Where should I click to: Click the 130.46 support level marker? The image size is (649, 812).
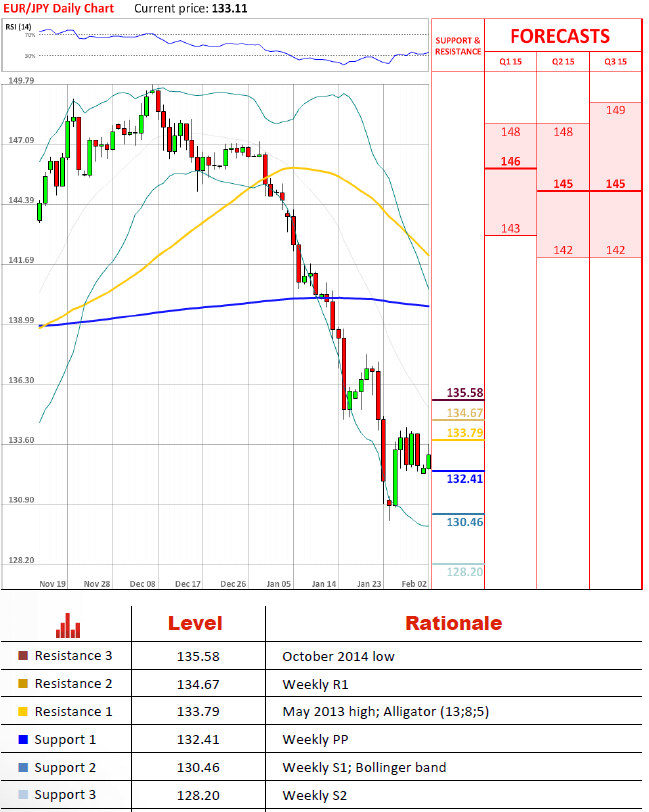pyautogui.click(x=465, y=522)
